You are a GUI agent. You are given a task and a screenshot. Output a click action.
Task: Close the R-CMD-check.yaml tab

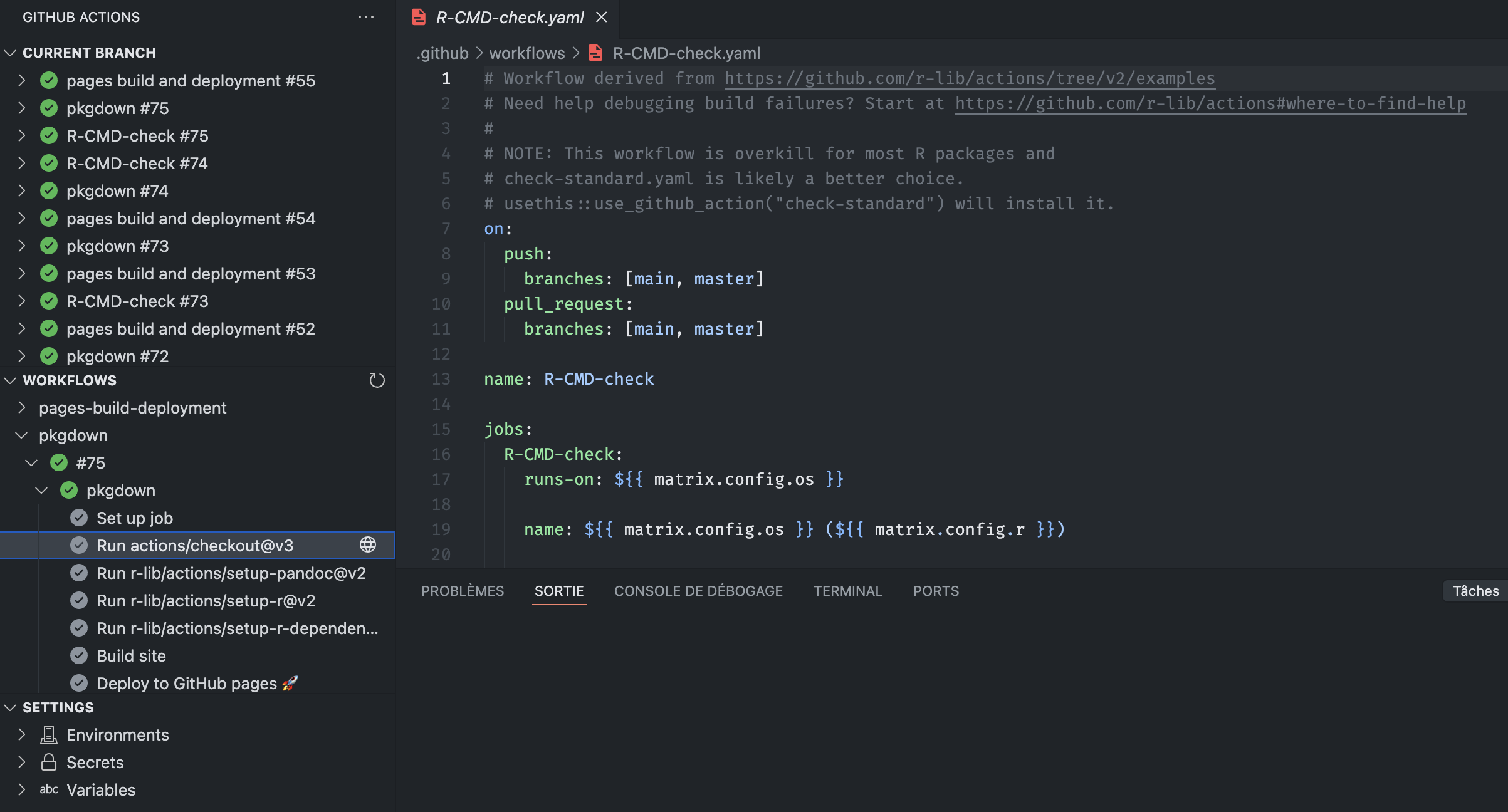pyautogui.click(x=602, y=18)
